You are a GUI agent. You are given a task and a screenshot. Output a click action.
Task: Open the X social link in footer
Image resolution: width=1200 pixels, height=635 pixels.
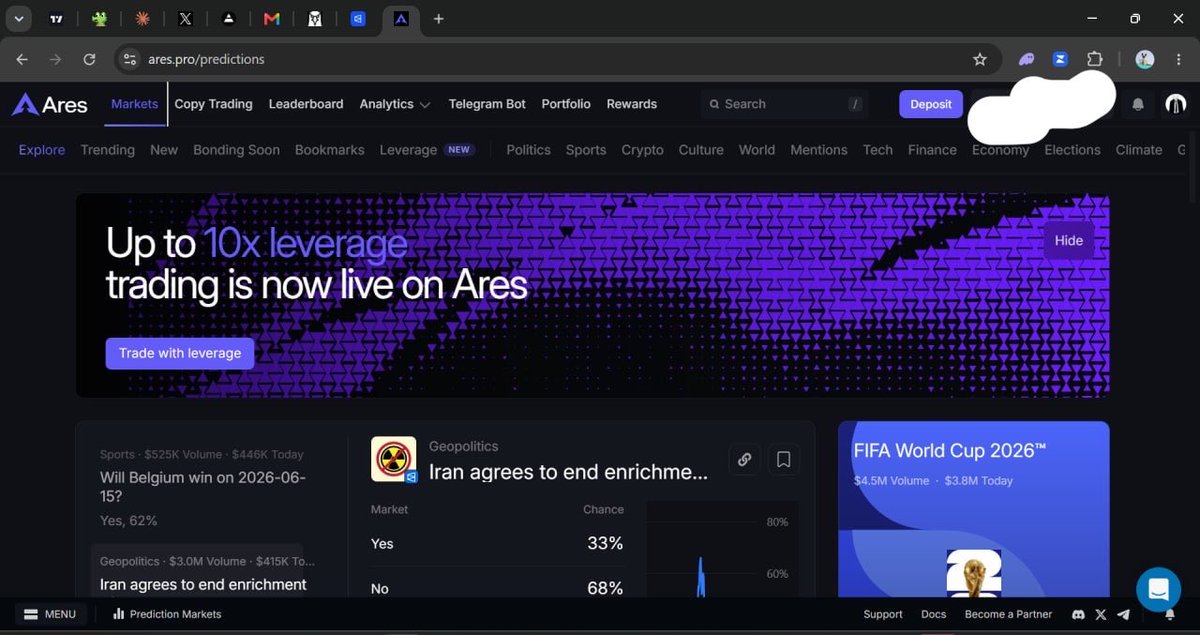1101,615
